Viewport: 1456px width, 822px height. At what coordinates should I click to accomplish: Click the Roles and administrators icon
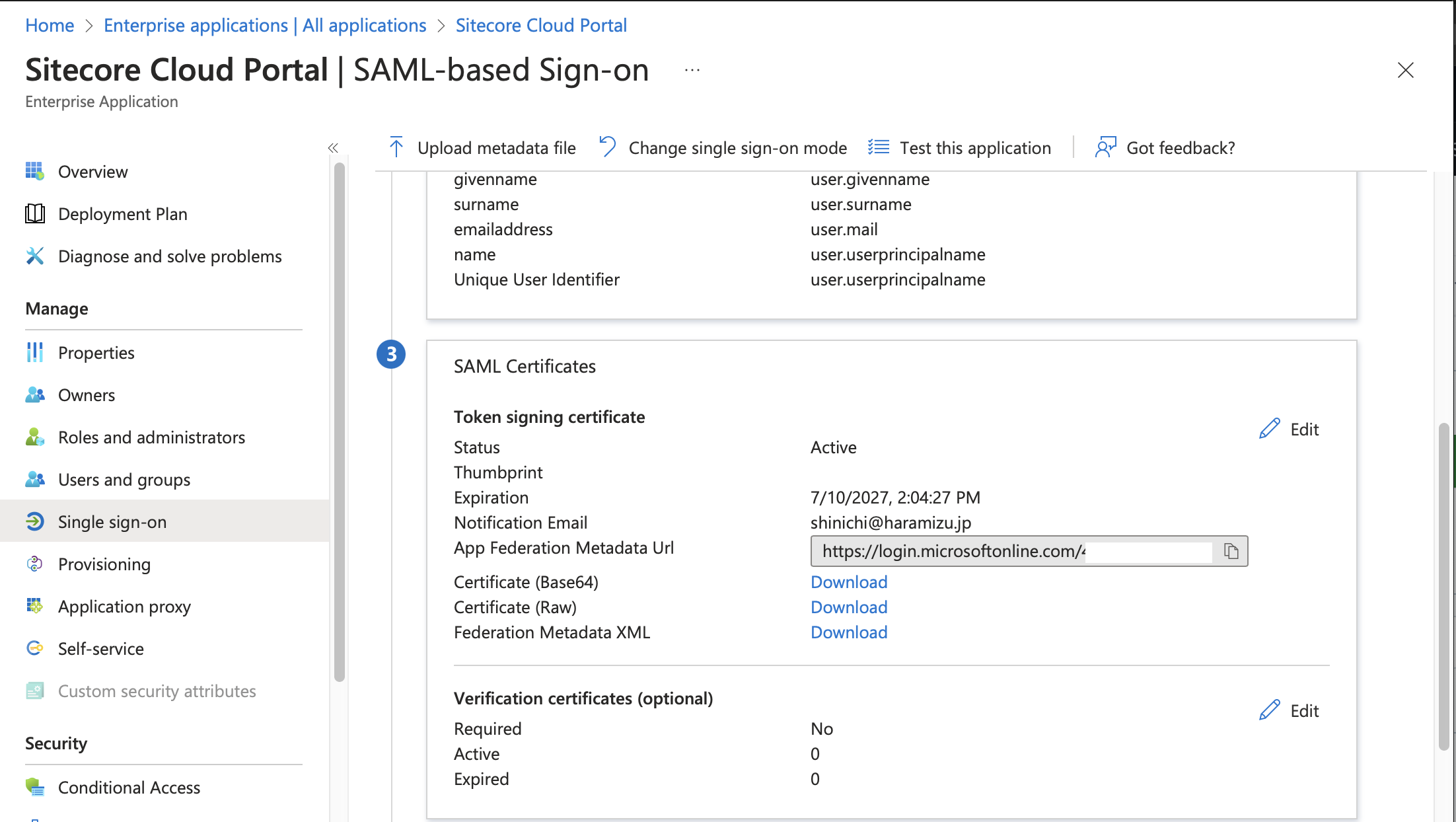click(x=35, y=437)
